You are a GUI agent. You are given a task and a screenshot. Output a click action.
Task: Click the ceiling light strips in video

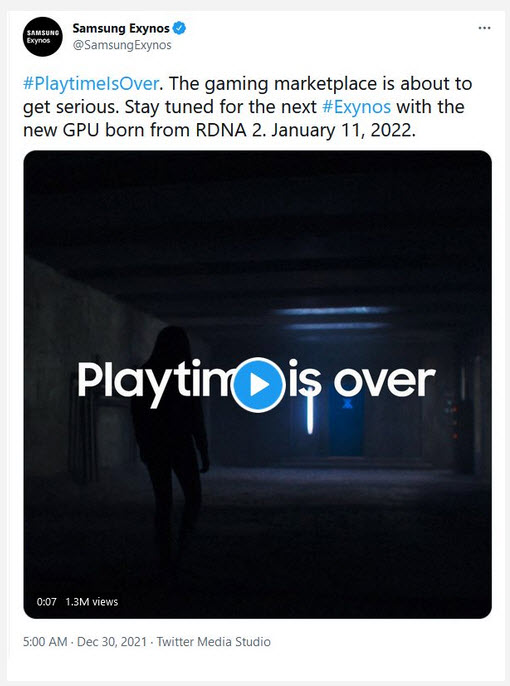coord(333,318)
